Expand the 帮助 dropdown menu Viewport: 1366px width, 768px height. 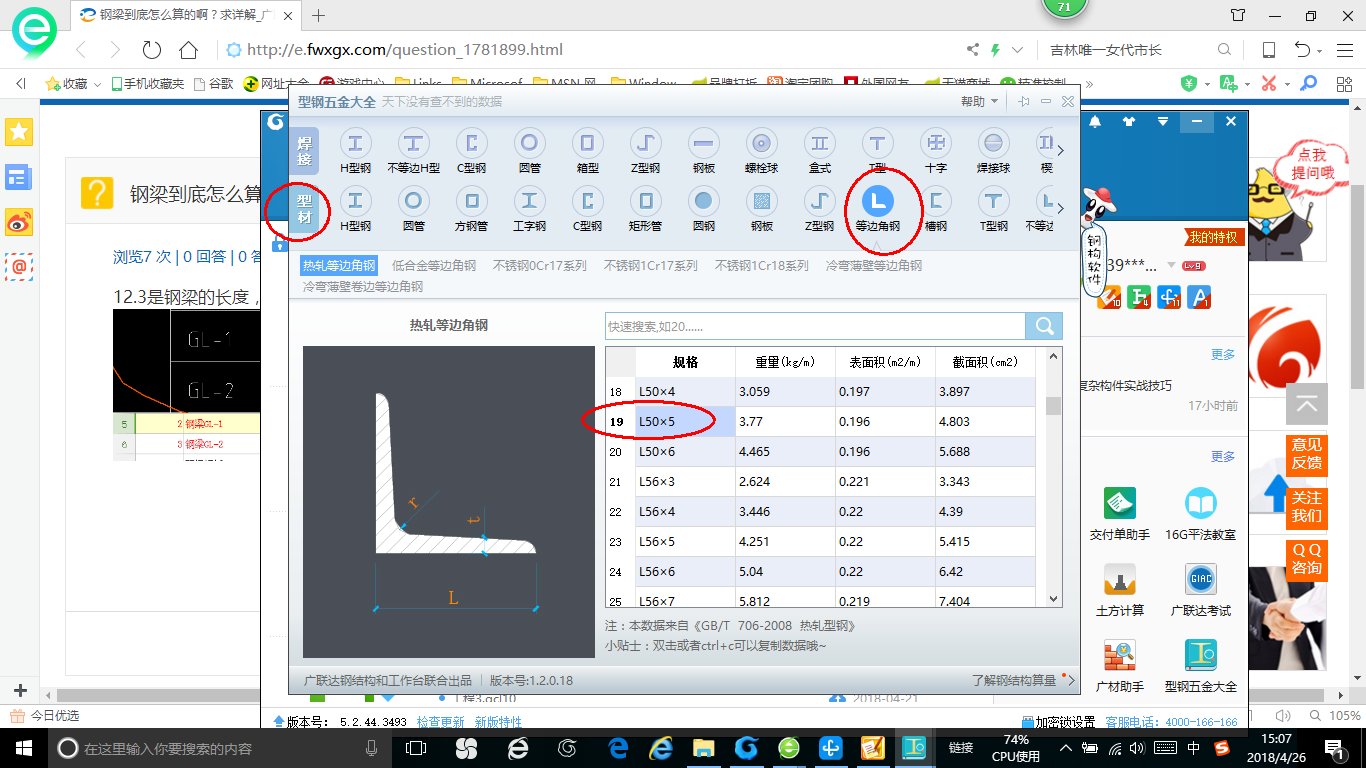pos(979,101)
